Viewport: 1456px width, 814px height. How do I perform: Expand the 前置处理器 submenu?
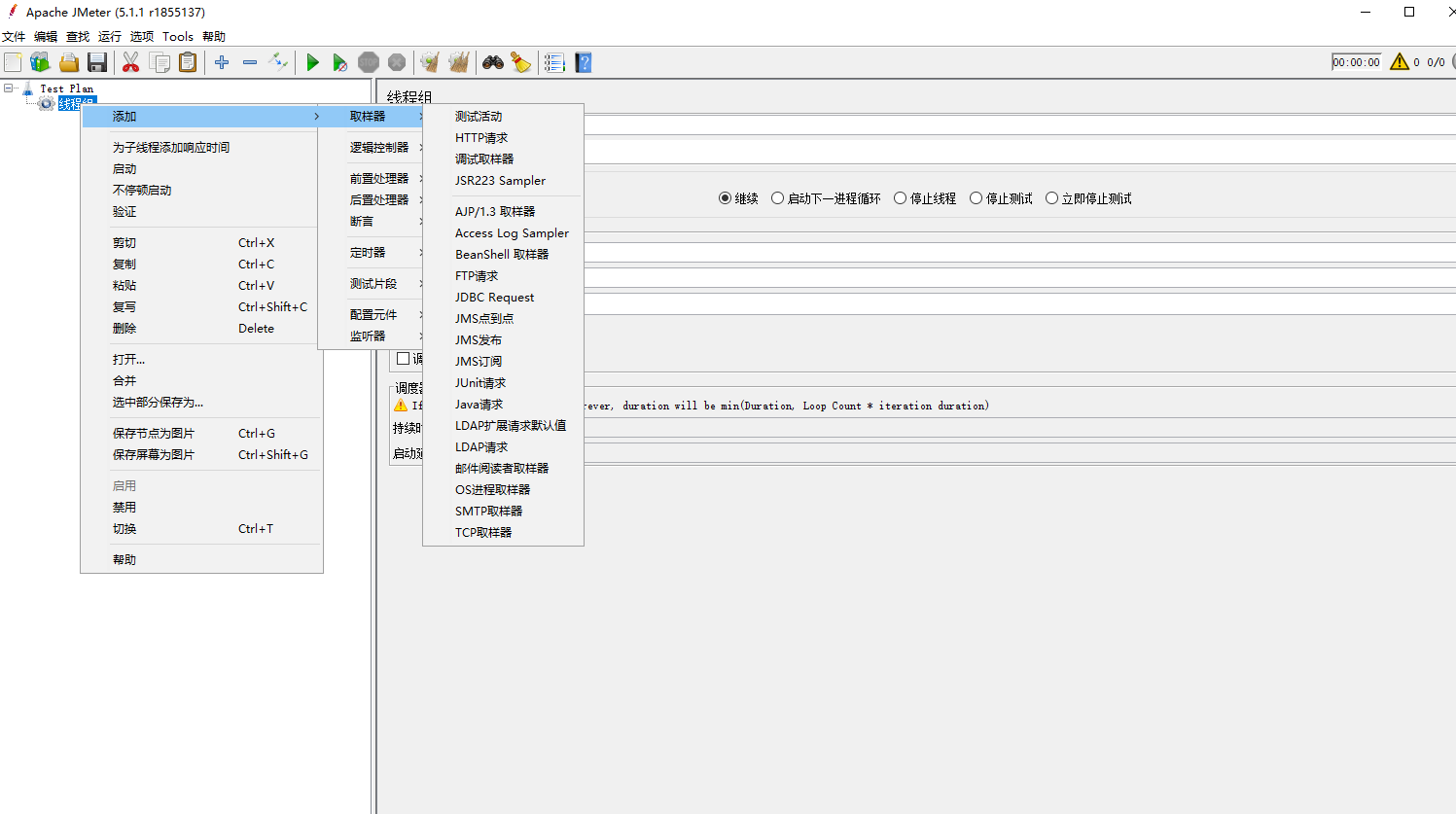pyautogui.click(x=371, y=179)
